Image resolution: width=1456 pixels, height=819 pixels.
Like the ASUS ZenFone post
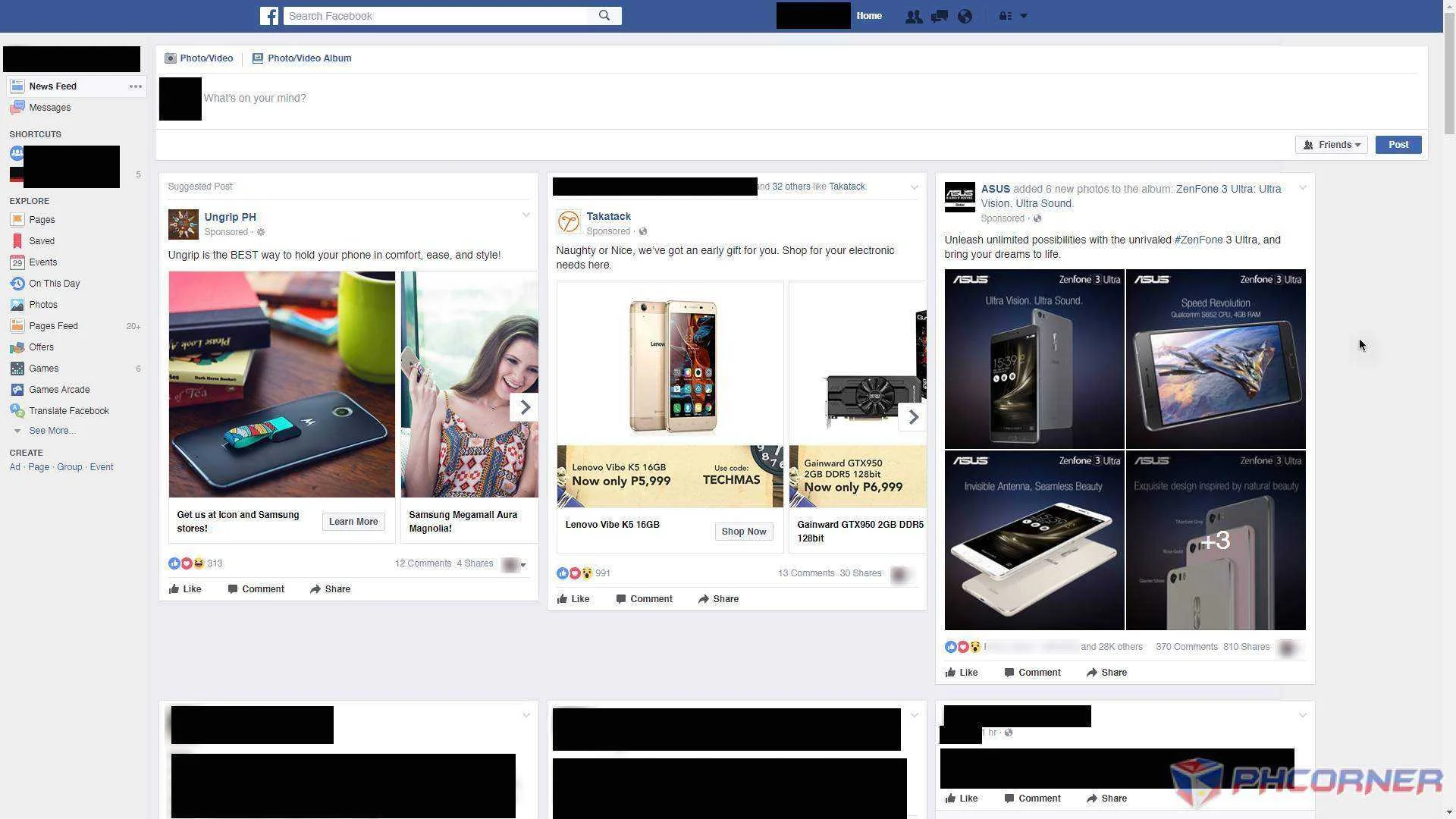pyautogui.click(x=962, y=673)
